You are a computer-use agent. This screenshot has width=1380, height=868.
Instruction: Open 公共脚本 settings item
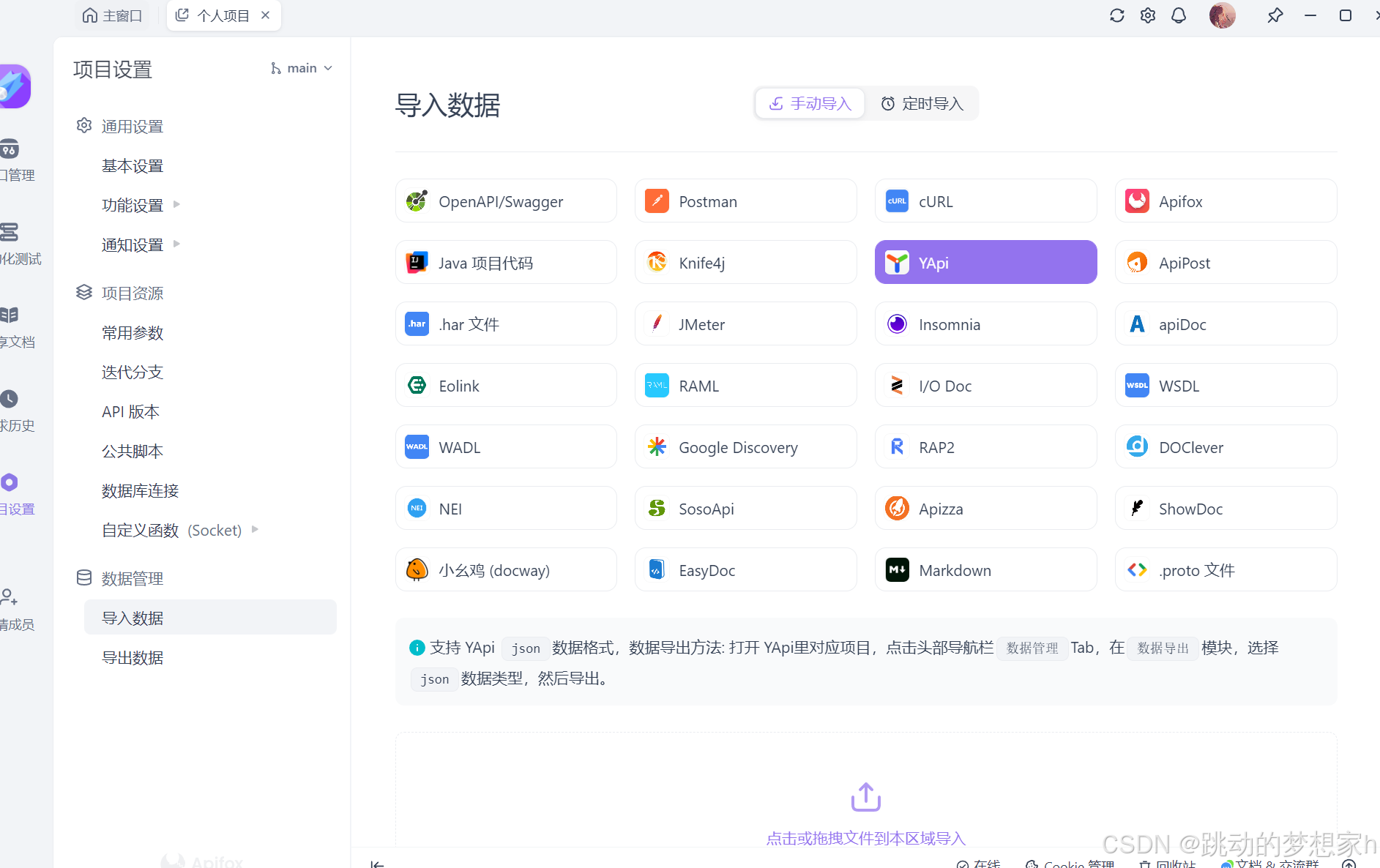pyautogui.click(x=133, y=452)
